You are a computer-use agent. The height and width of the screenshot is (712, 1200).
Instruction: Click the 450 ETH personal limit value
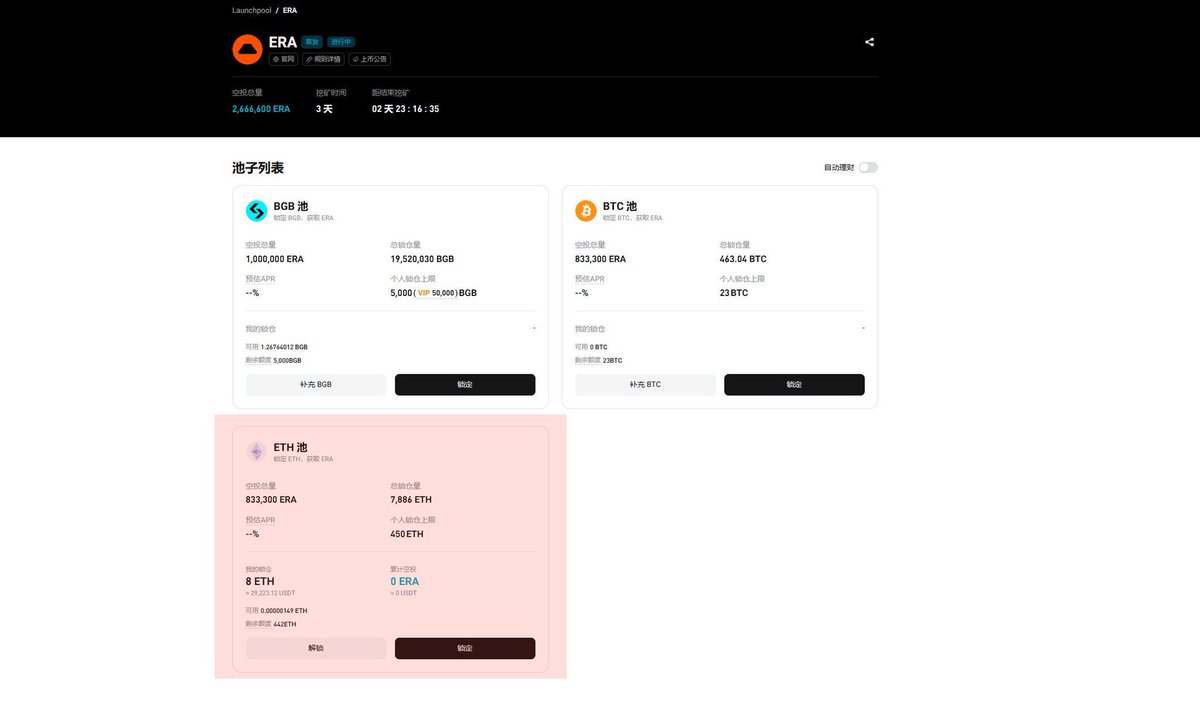tap(407, 534)
